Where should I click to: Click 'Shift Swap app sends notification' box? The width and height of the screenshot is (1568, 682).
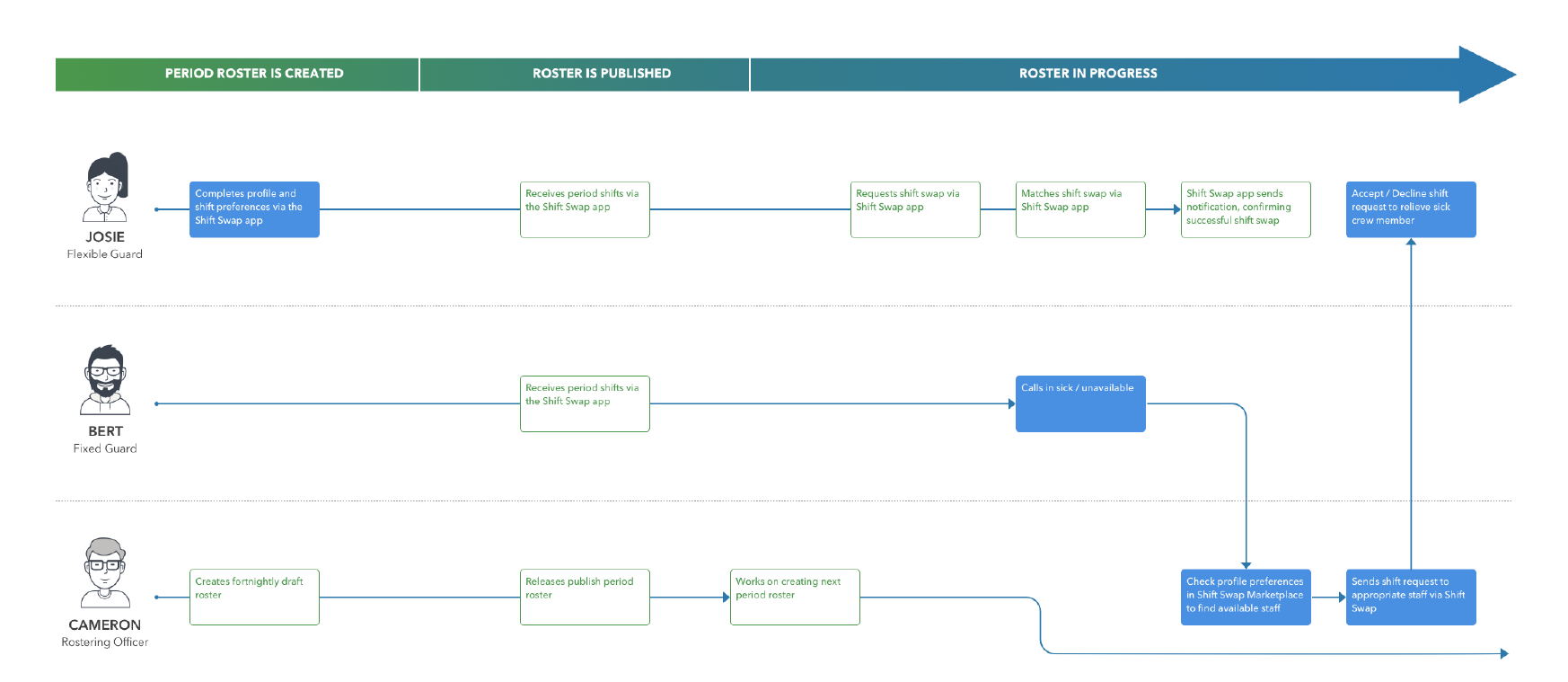(x=1246, y=209)
